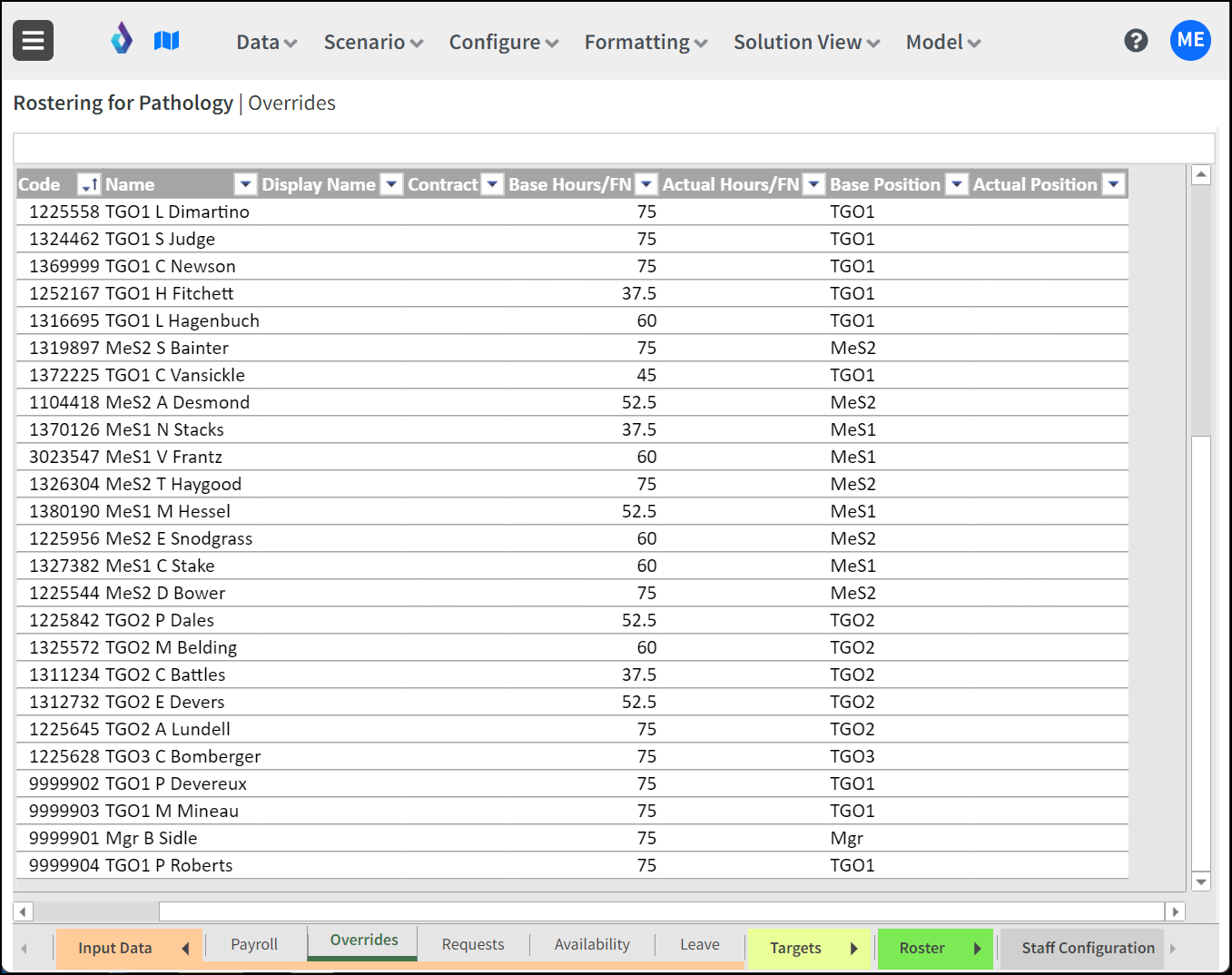Open Base Position filter dropdown

coord(957,184)
